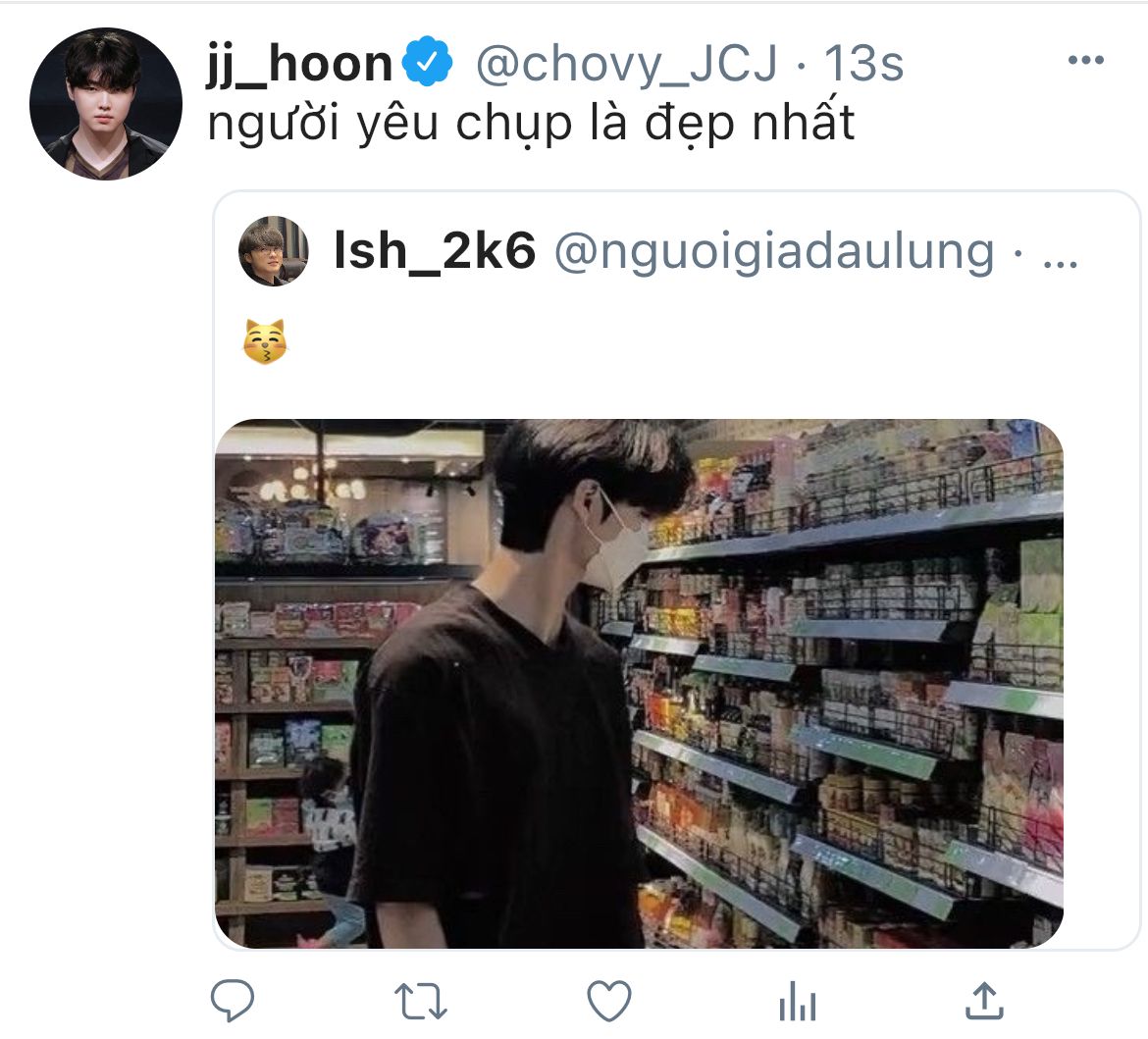The width and height of the screenshot is (1148, 1039).
Task: Open tweet analytics bar chart icon
Action: 798,1001
